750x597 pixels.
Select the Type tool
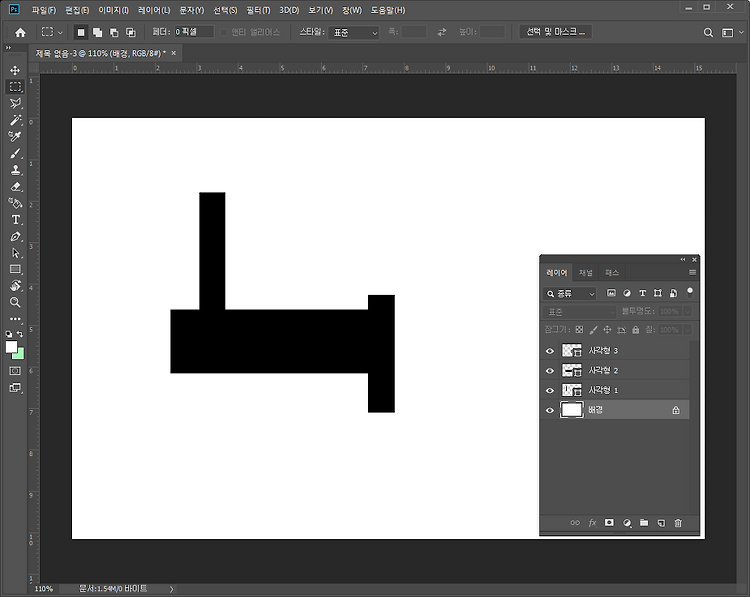[x=15, y=220]
